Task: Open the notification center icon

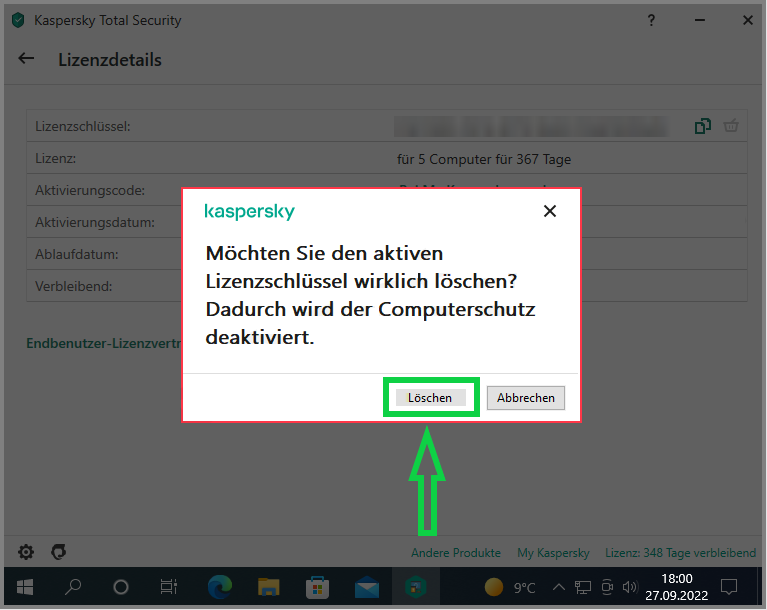Action: [x=729, y=587]
